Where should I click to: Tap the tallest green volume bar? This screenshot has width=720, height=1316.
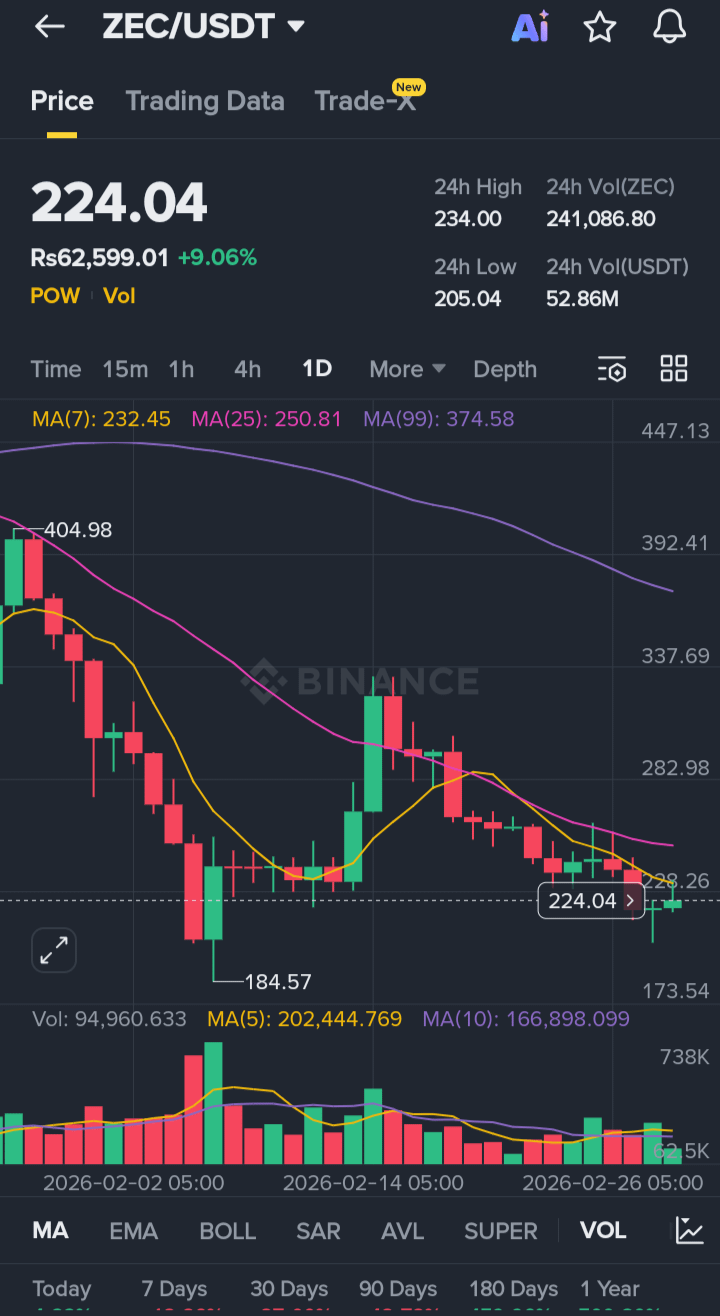[x=213, y=1103]
